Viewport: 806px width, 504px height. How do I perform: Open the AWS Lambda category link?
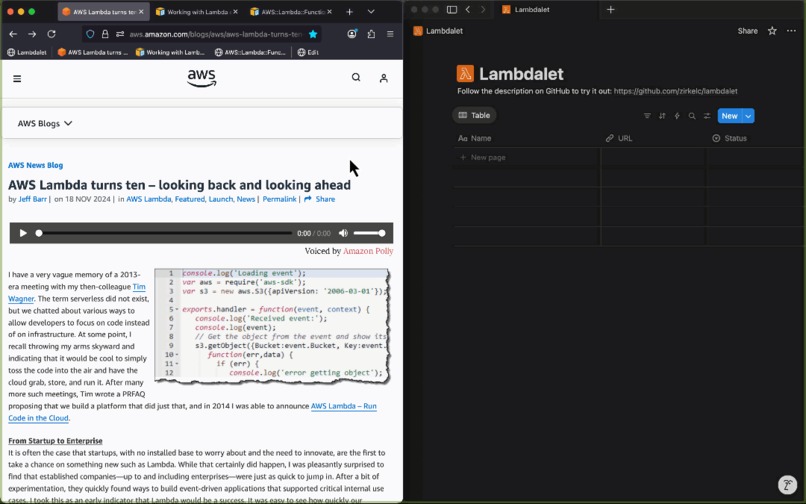point(149,199)
